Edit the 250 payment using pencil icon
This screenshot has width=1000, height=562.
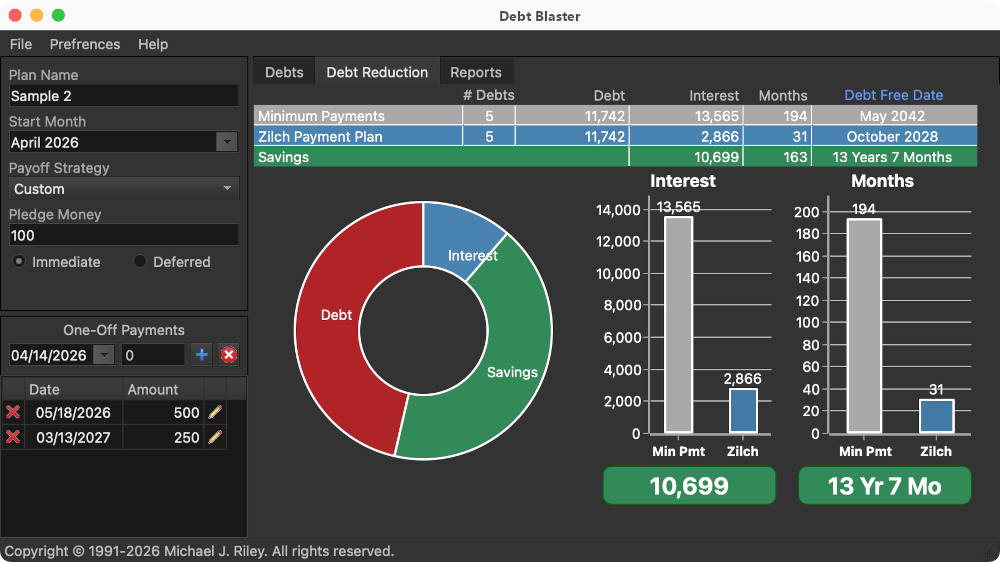tap(215, 437)
